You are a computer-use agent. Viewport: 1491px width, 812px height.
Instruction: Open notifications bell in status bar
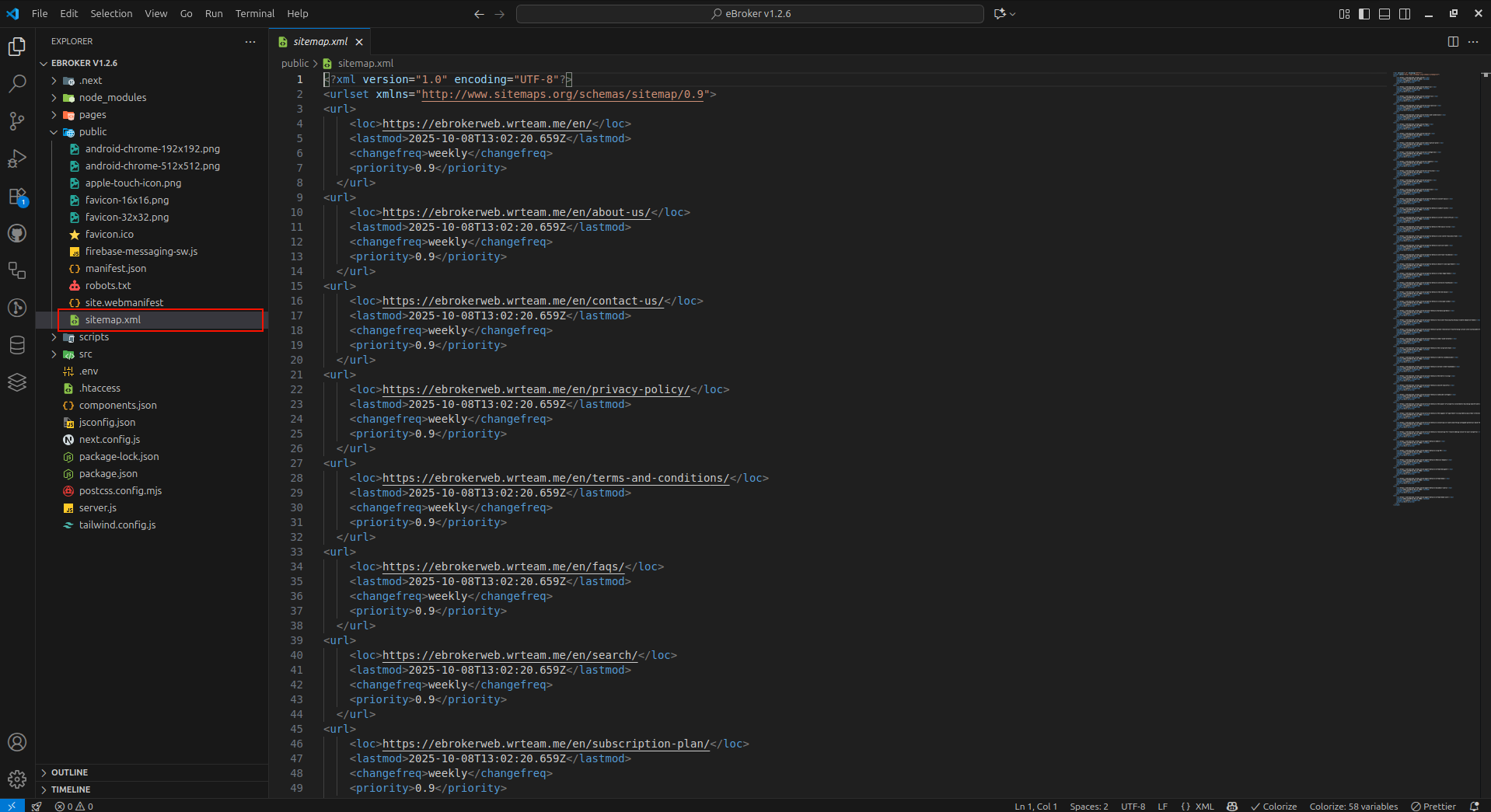point(1474,806)
